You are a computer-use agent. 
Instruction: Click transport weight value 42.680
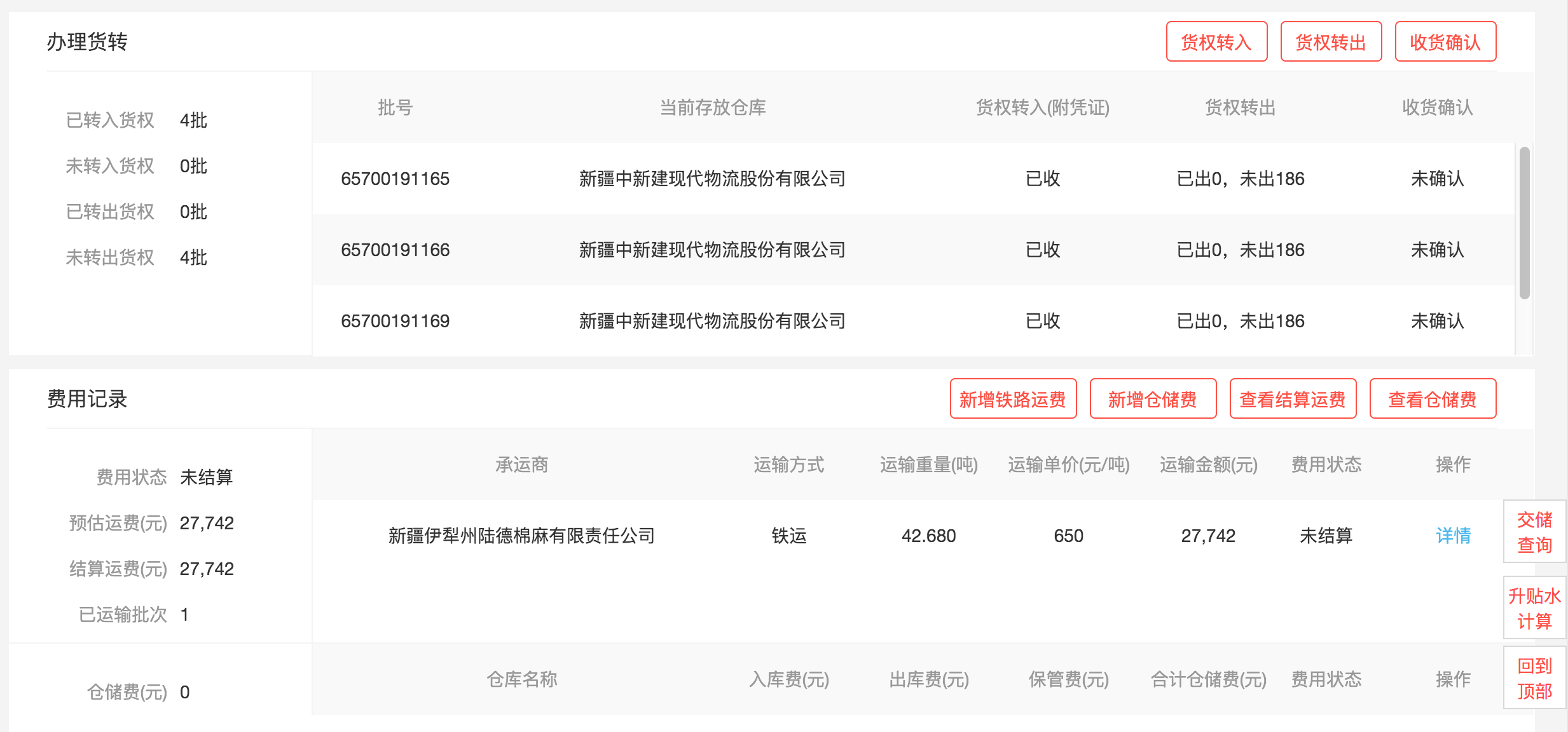click(928, 536)
